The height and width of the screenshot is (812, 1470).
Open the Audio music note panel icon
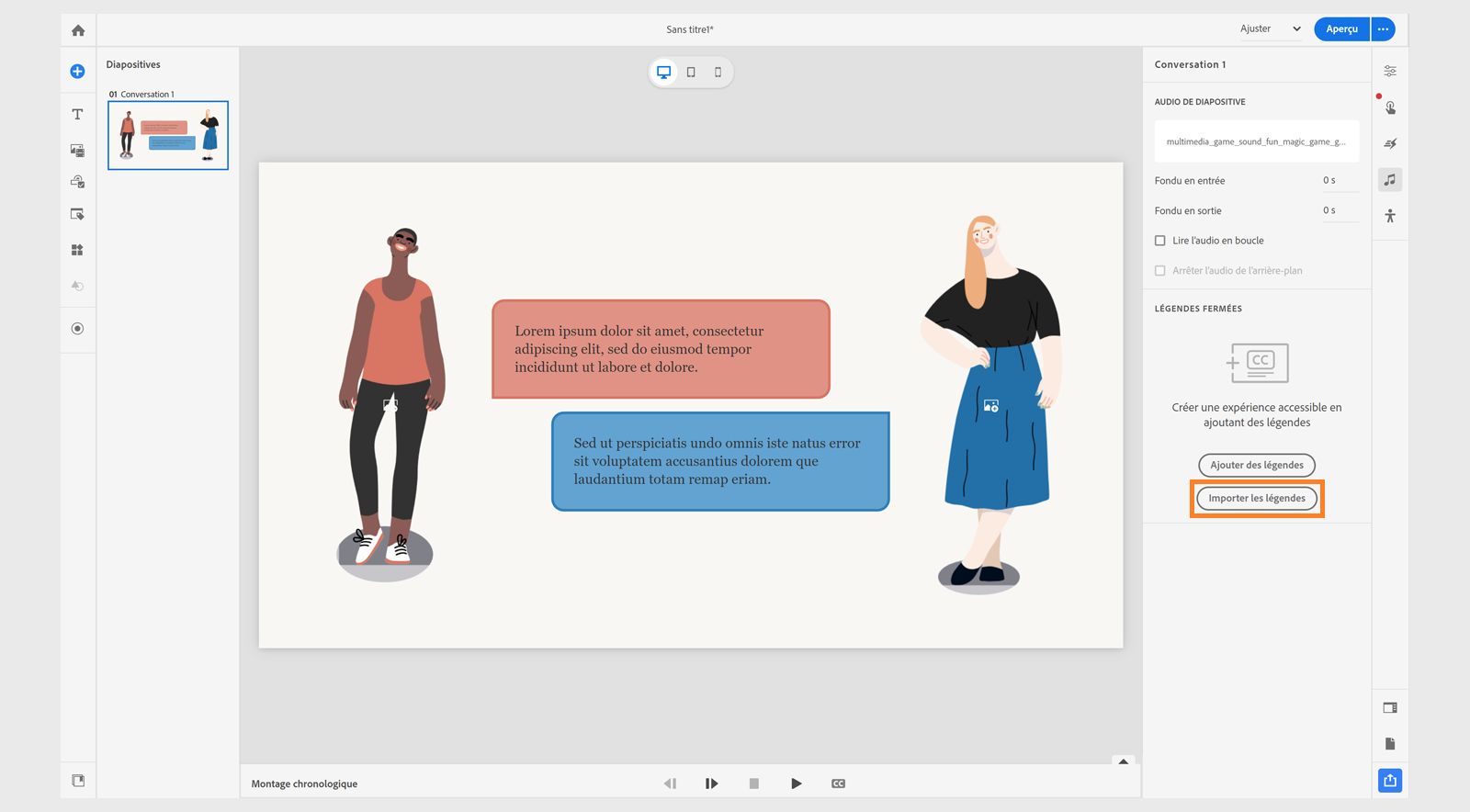(1390, 180)
